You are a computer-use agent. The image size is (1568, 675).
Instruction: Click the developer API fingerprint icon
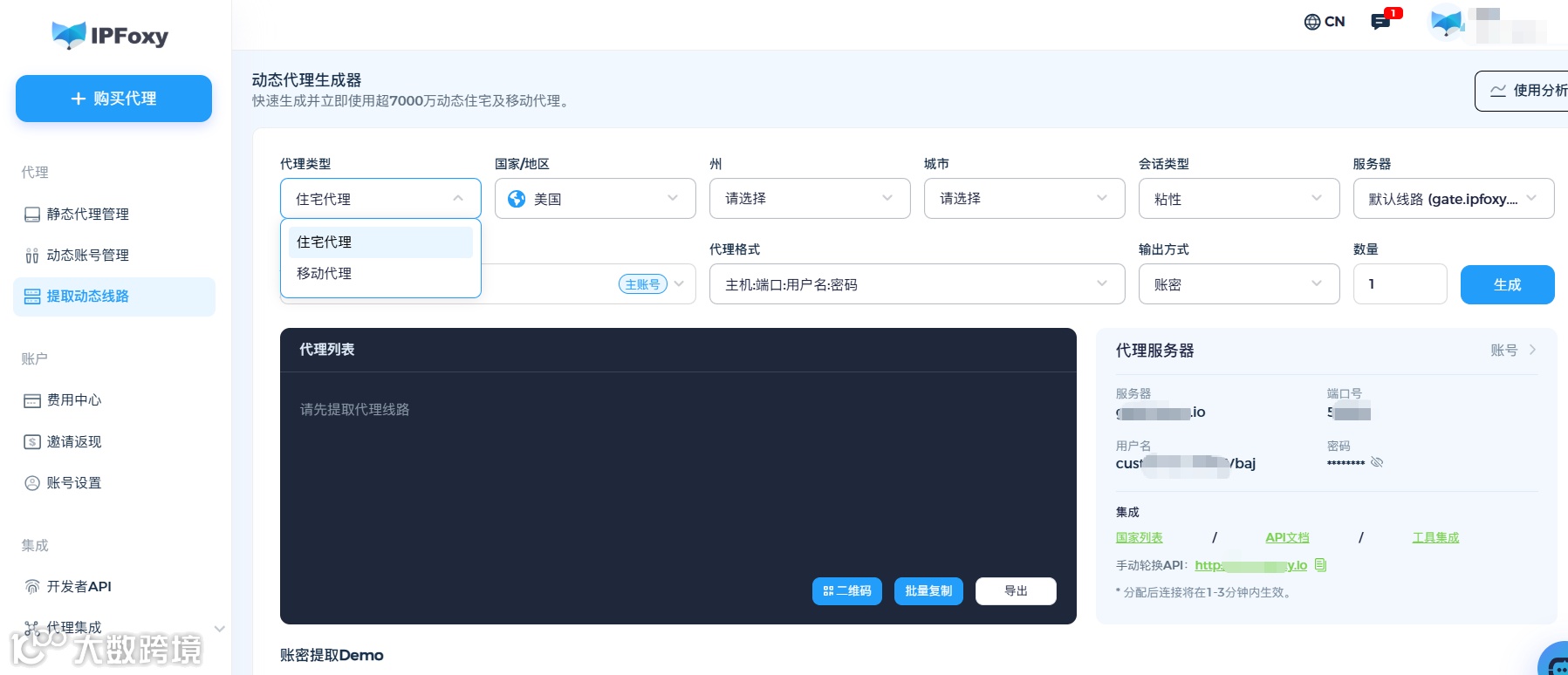32,587
